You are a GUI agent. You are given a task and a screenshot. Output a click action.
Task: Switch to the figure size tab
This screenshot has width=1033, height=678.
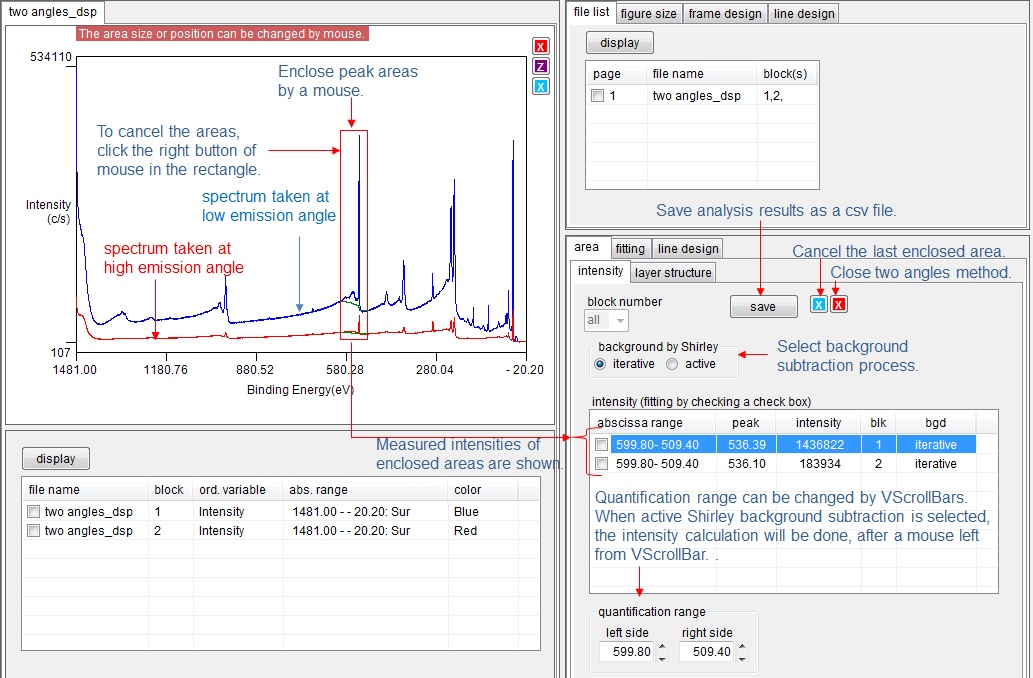point(648,13)
